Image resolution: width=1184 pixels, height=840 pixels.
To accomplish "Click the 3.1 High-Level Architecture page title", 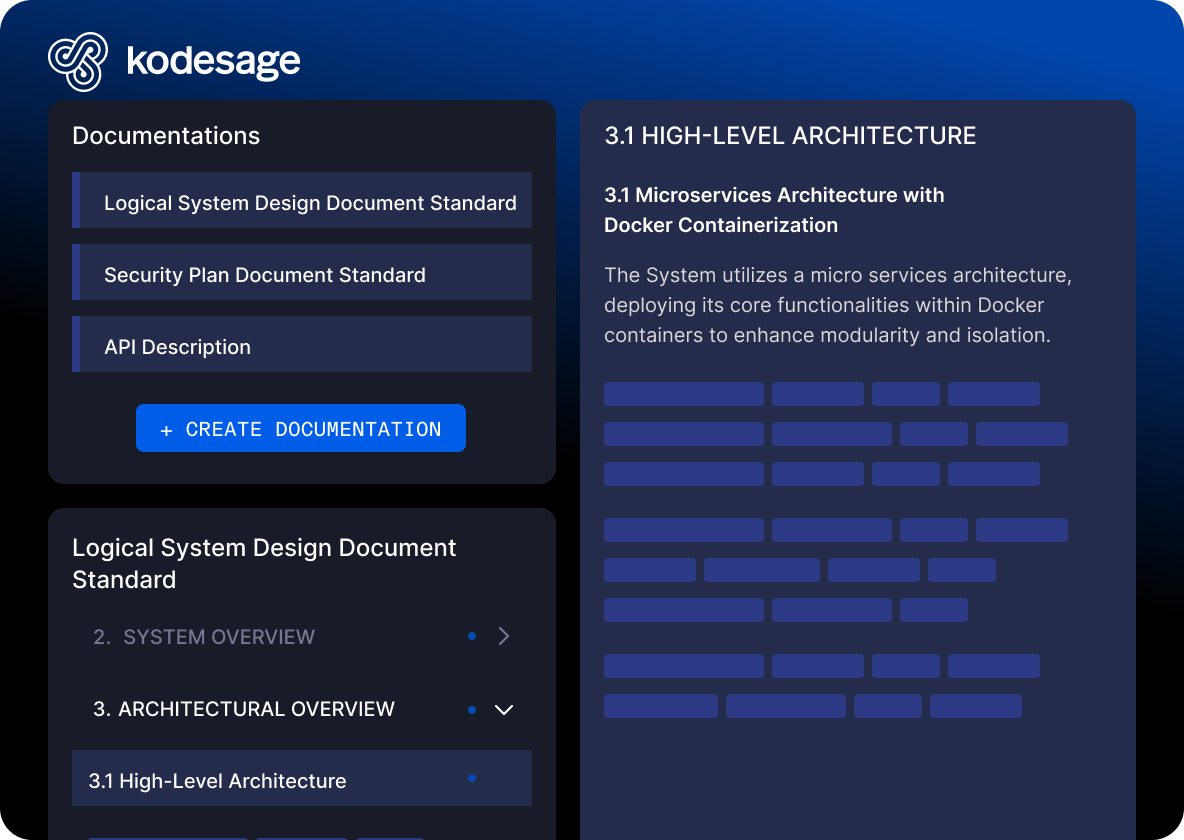I will pos(789,135).
